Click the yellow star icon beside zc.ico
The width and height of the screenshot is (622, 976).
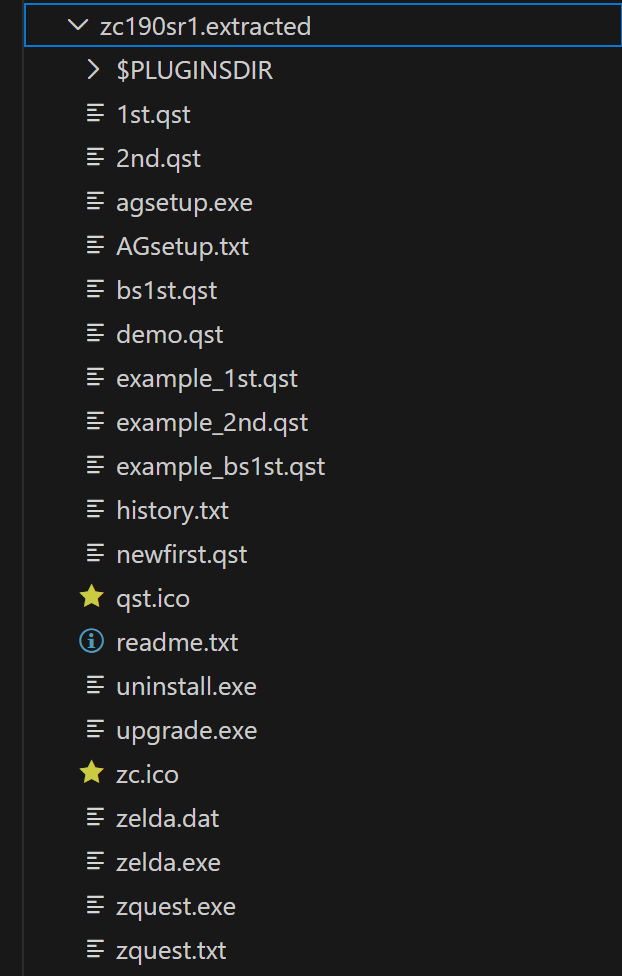pyautogui.click(x=92, y=773)
